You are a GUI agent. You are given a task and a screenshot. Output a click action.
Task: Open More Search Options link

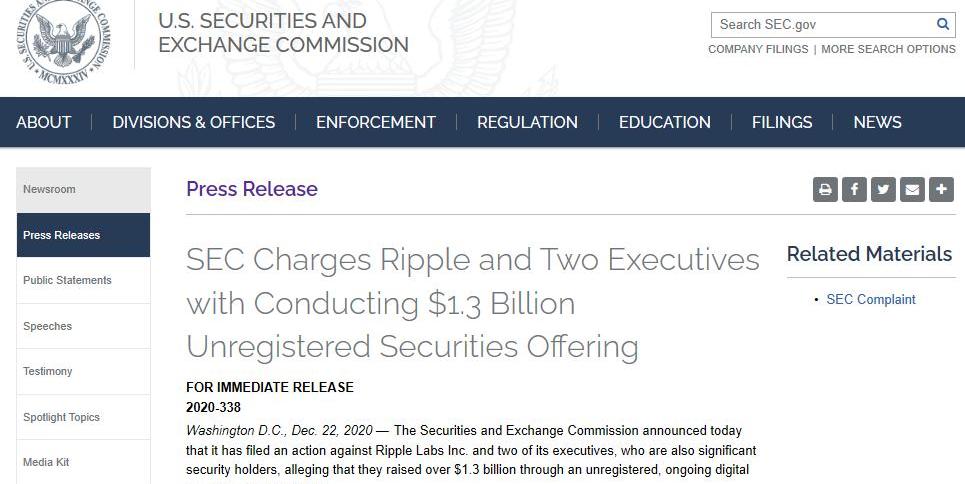tap(888, 49)
